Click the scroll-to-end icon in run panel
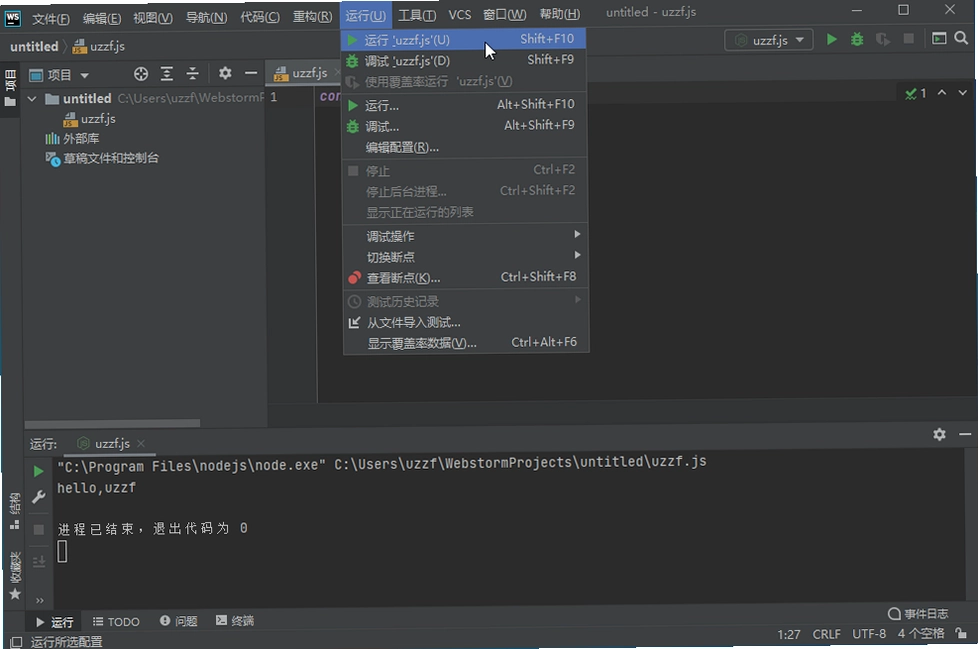 (39, 561)
